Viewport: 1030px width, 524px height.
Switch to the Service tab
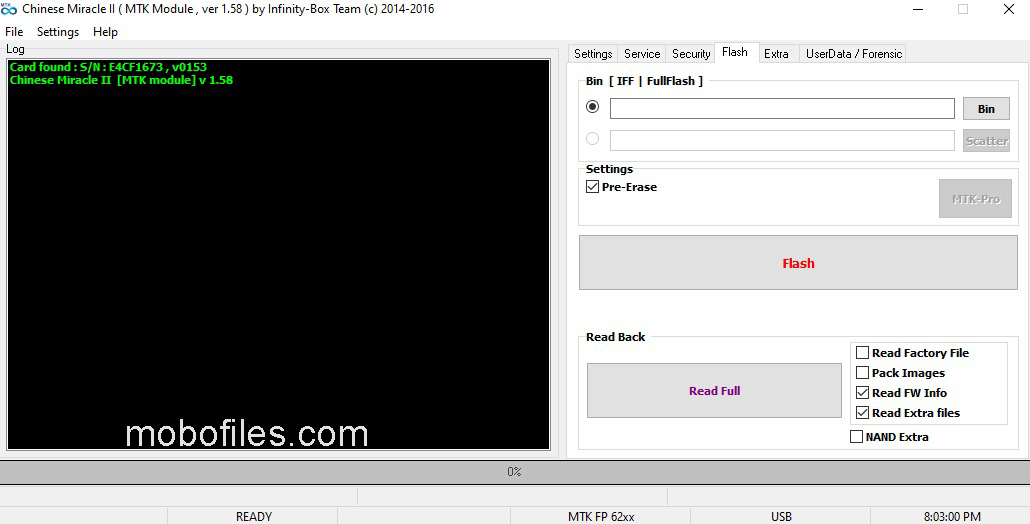pos(642,54)
